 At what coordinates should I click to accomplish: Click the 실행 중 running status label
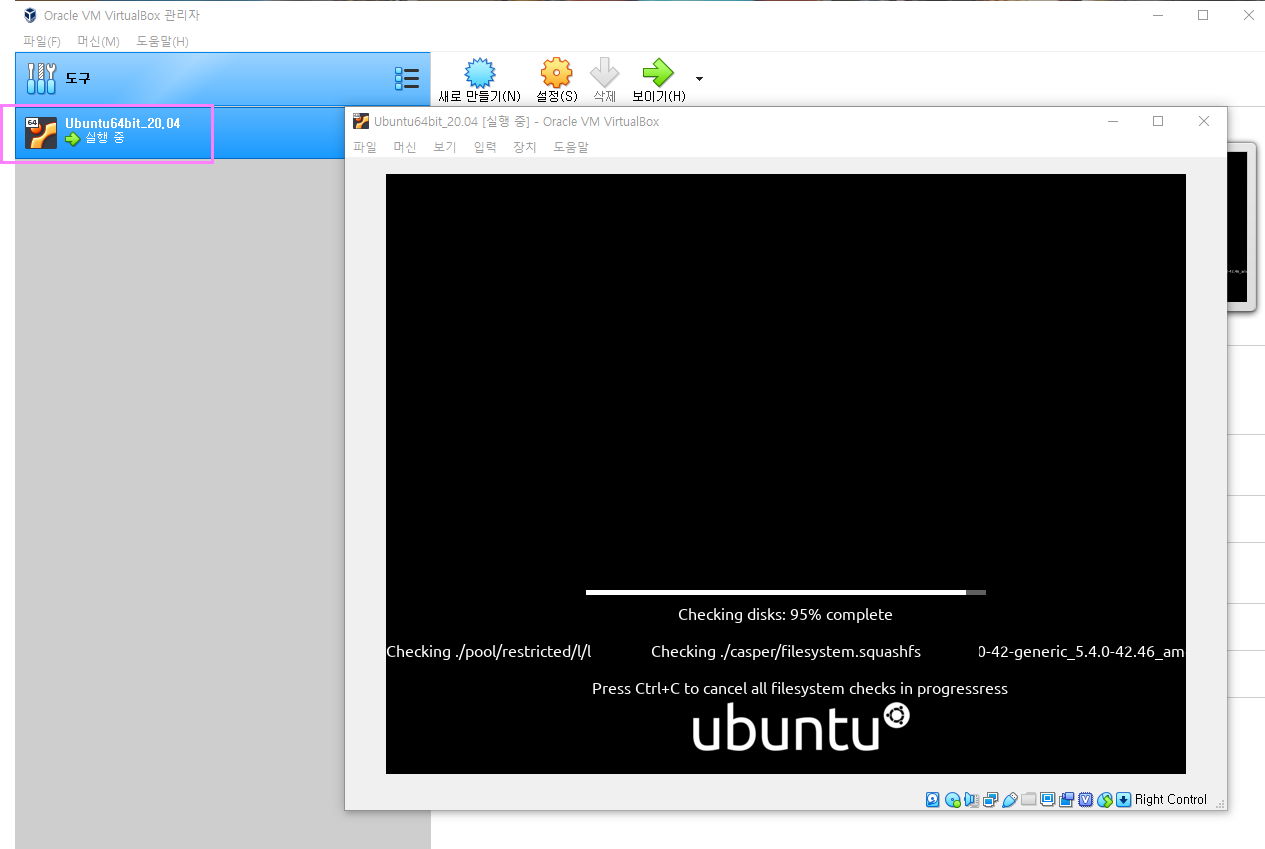coord(105,139)
